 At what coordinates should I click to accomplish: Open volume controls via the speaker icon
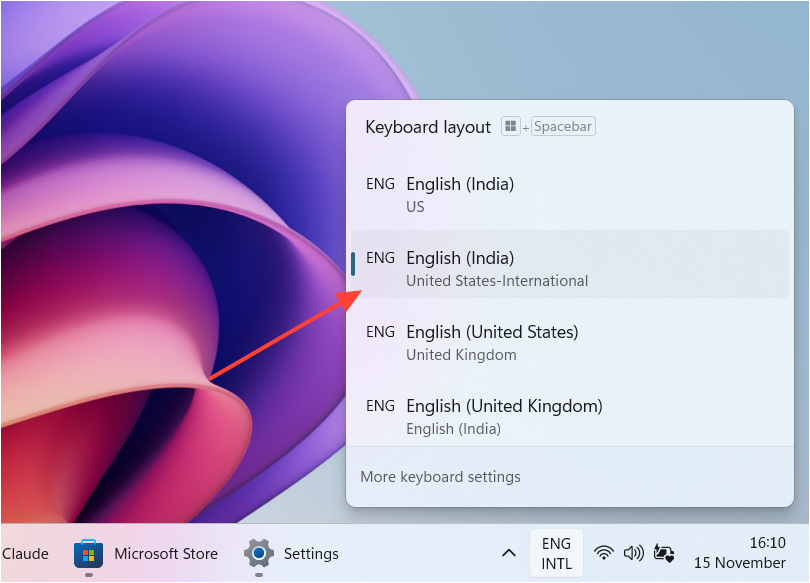point(633,553)
